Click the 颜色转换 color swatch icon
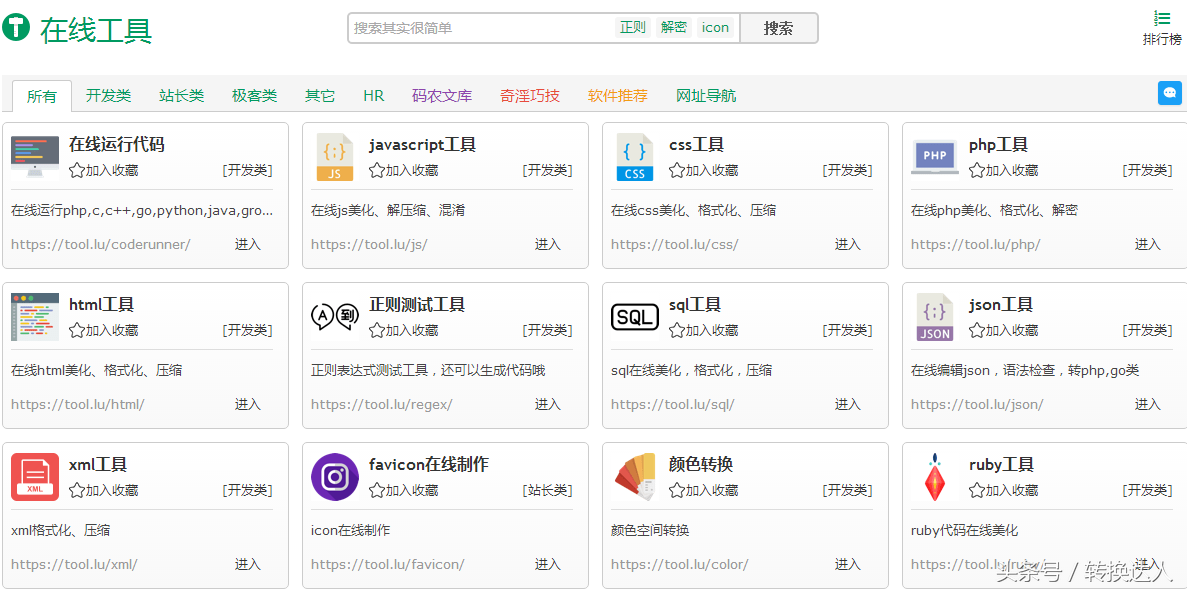Image resolution: width=1187 pixels, height=591 pixels. [x=634, y=477]
